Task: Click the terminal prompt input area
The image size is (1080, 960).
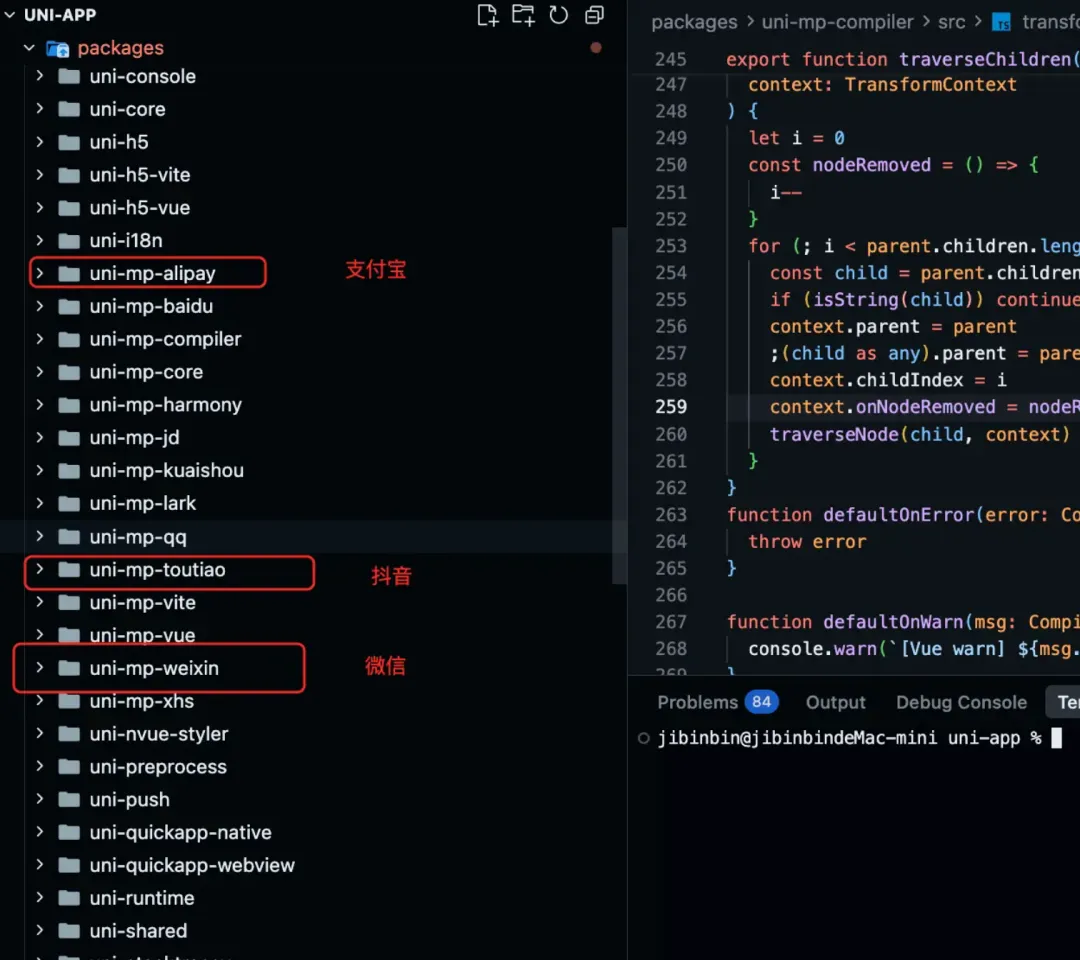Action: [x=1057, y=738]
